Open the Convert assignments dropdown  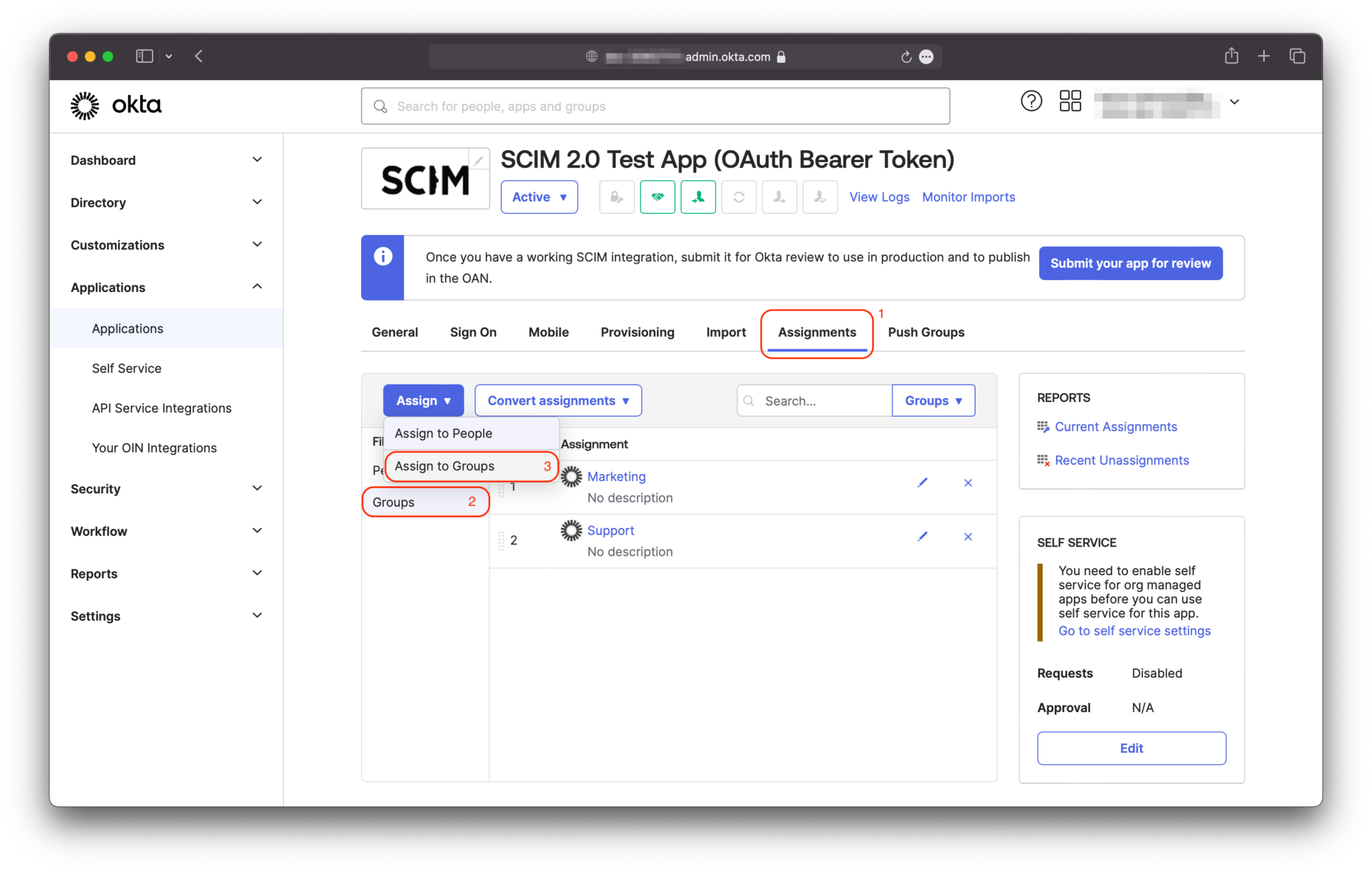click(558, 400)
